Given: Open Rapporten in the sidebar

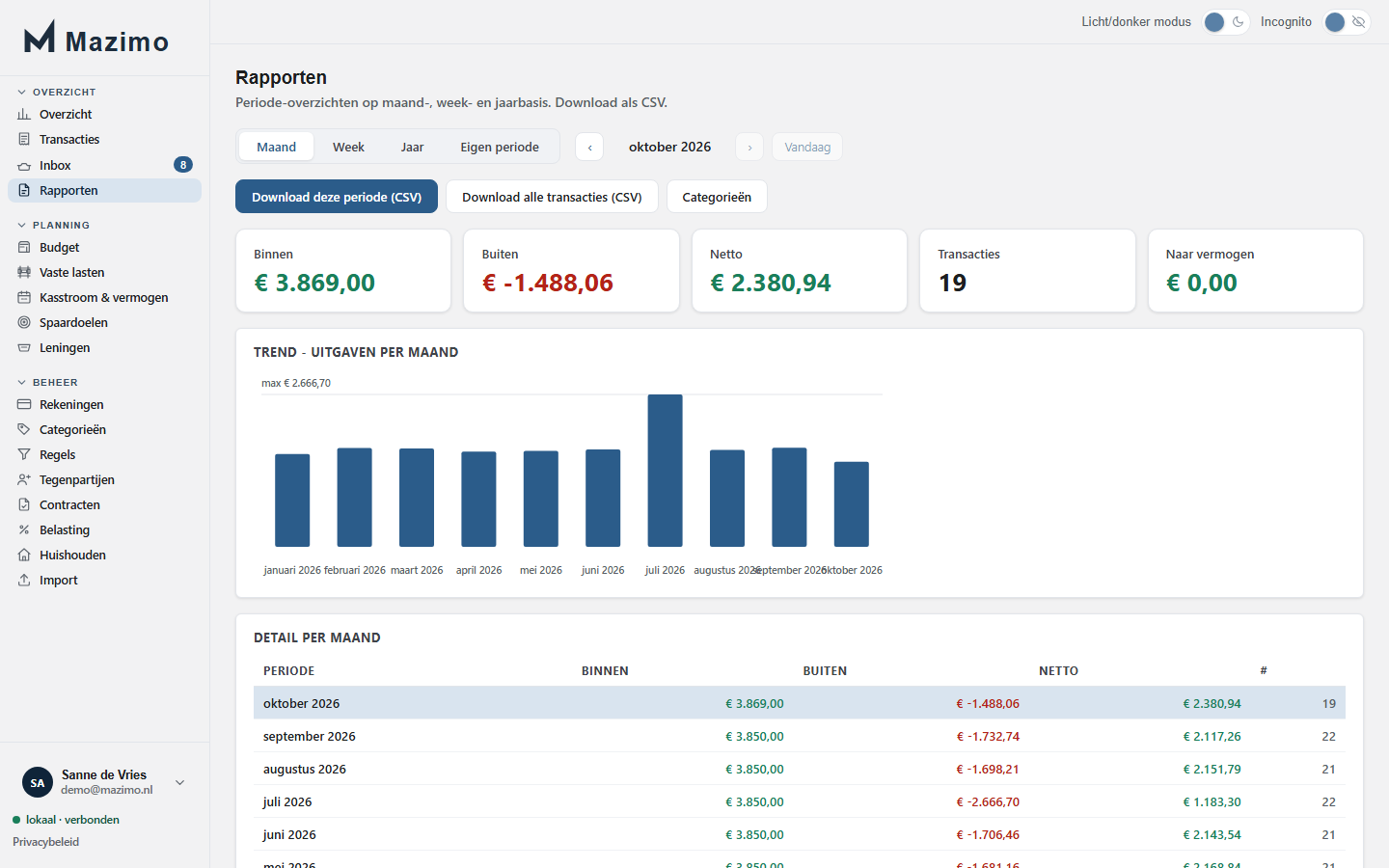Looking at the screenshot, I should tap(104, 191).
